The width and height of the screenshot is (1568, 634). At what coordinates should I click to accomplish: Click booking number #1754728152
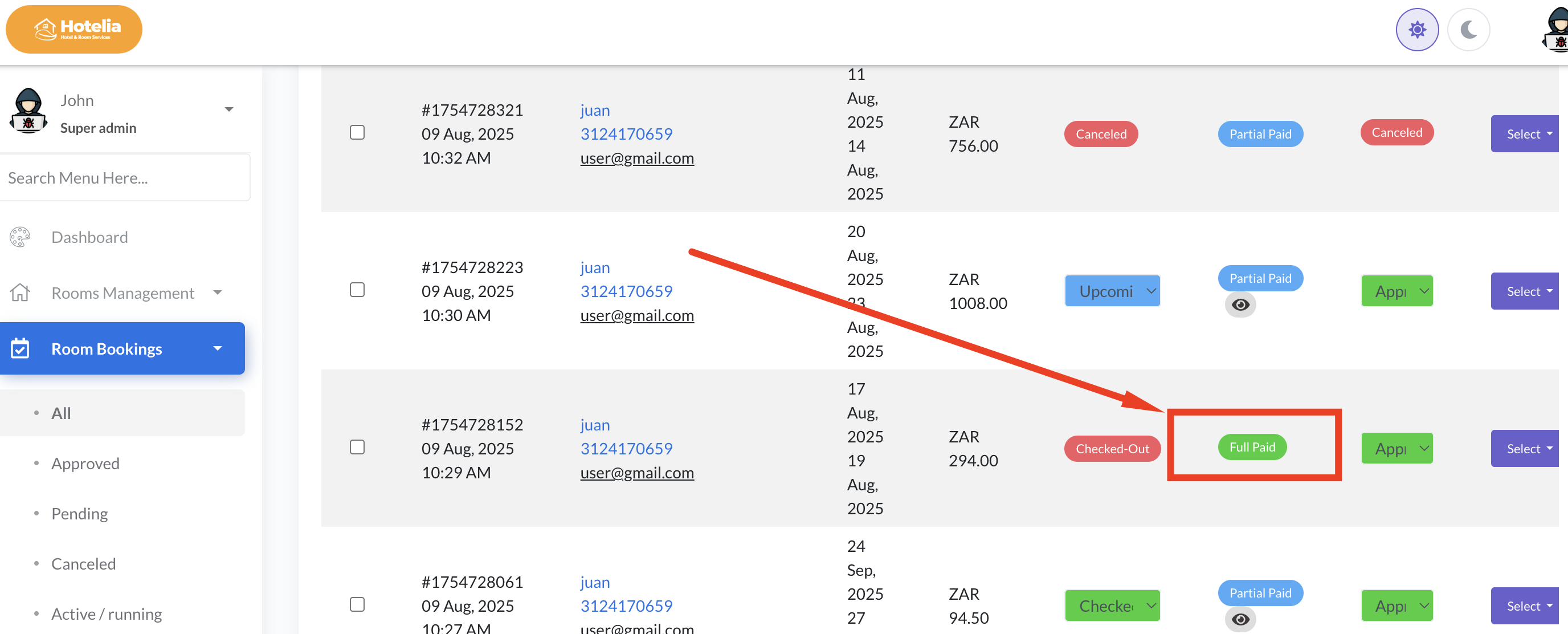[x=472, y=425]
